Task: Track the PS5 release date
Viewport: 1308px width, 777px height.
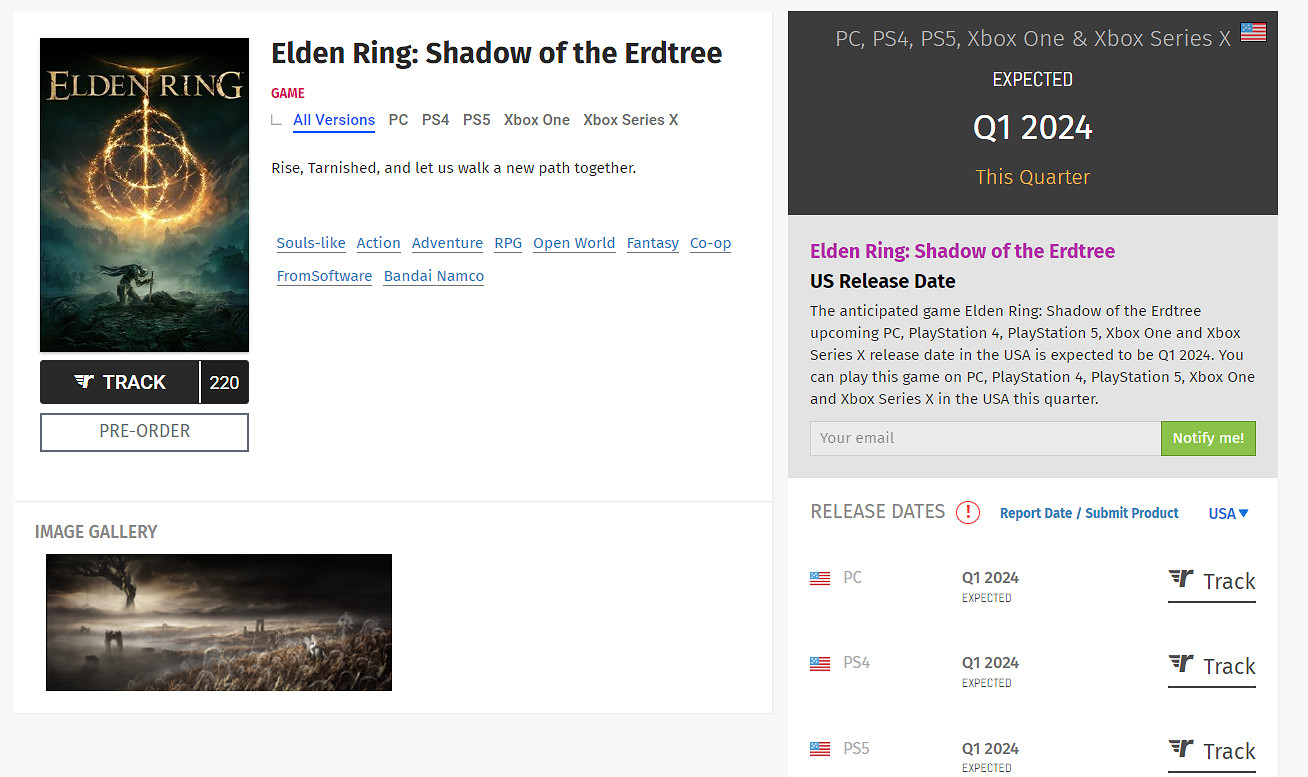Action: [x=1211, y=752]
